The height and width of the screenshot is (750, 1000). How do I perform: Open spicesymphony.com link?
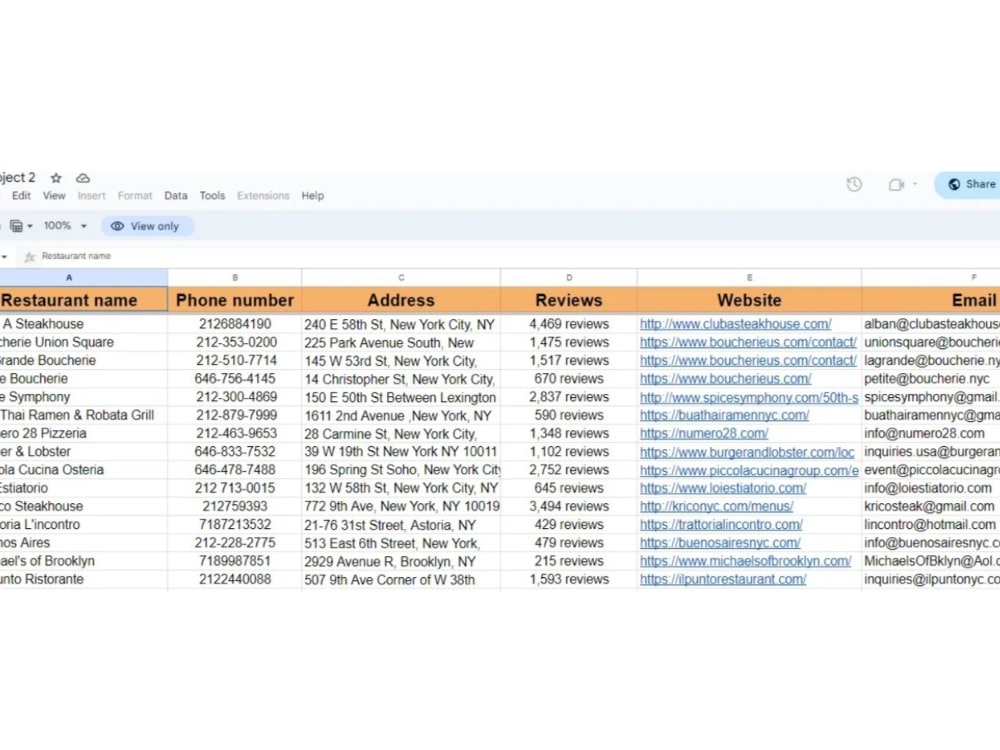tap(749, 397)
